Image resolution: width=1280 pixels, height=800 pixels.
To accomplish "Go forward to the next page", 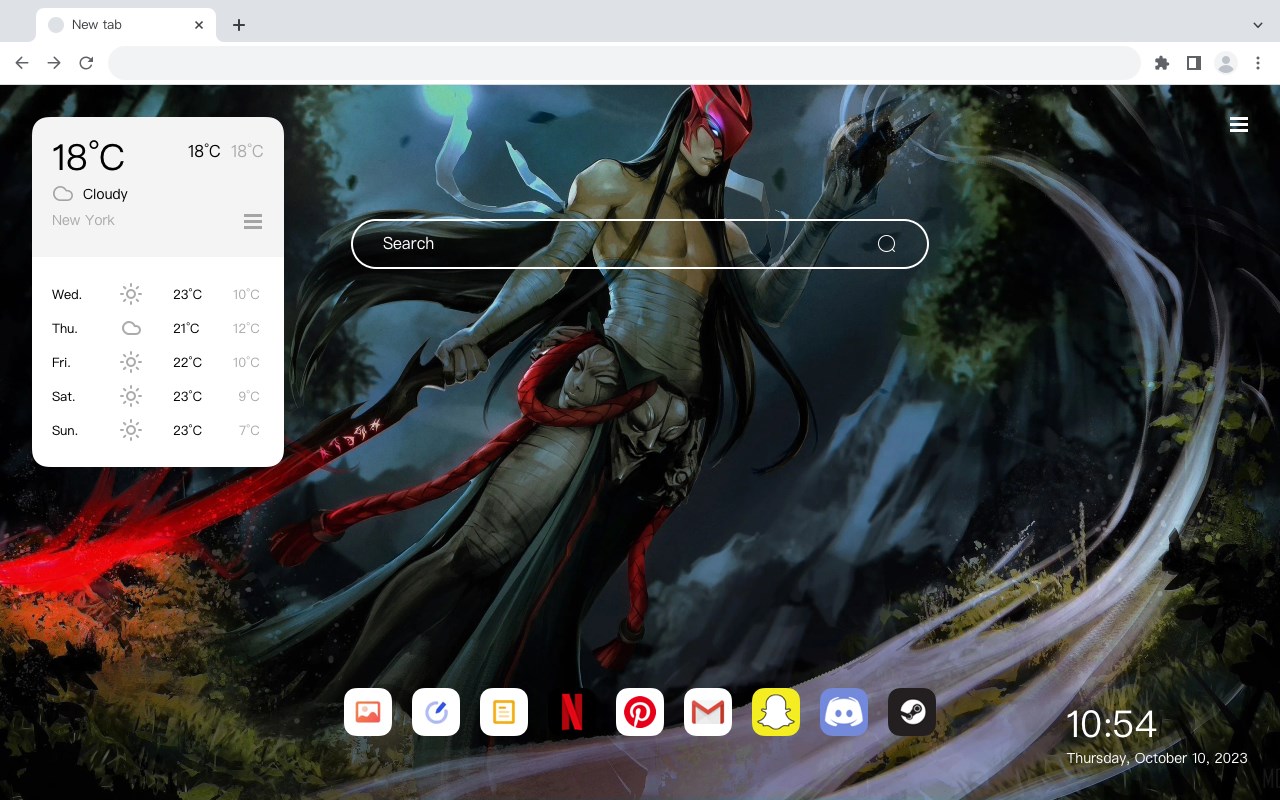I will pyautogui.click(x=54, y=63).
